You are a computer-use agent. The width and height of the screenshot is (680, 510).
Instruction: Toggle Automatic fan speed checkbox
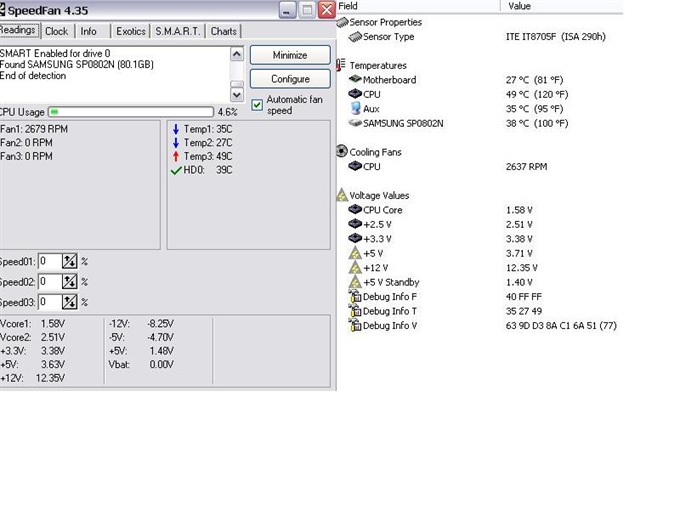[257, 103]
